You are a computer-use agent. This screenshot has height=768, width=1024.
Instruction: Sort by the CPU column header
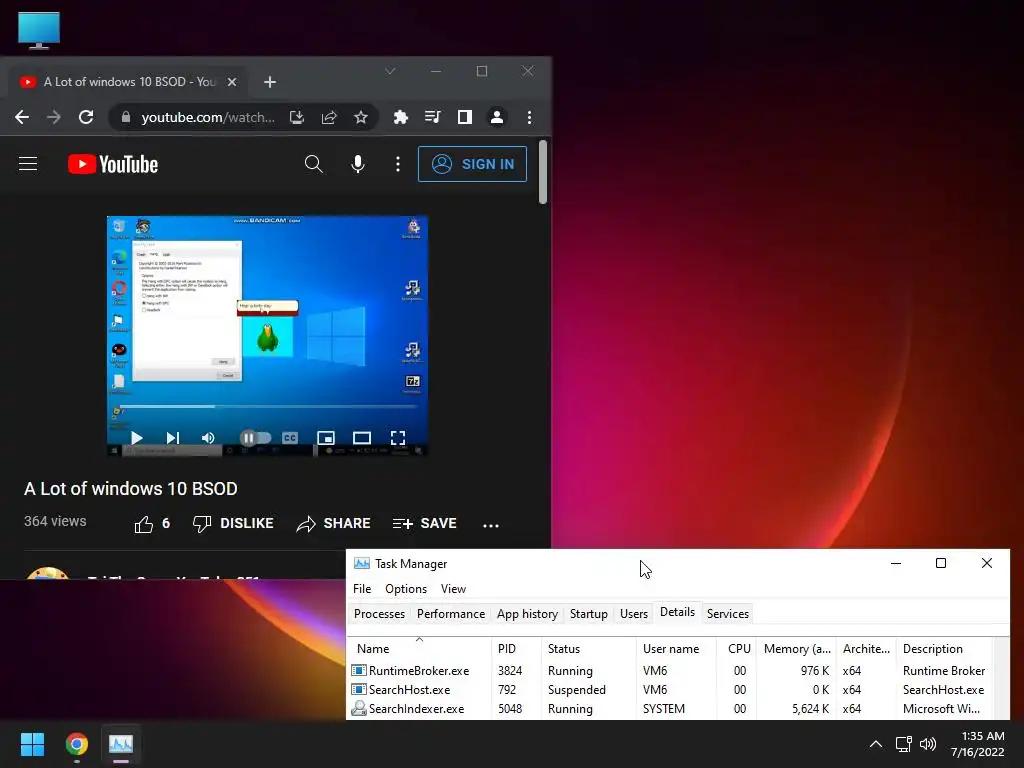736,648
